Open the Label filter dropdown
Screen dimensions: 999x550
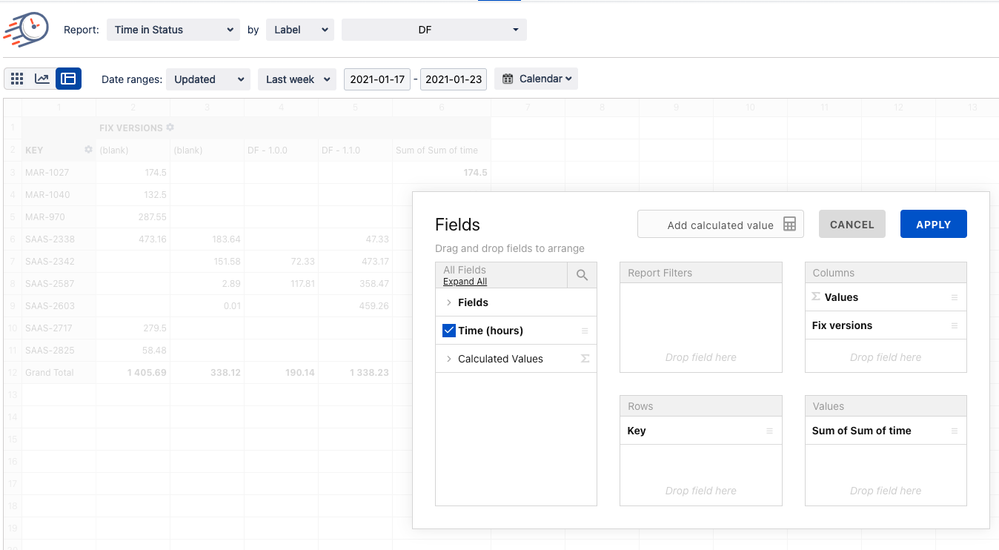pyautogui.click(x=300, y=29)
